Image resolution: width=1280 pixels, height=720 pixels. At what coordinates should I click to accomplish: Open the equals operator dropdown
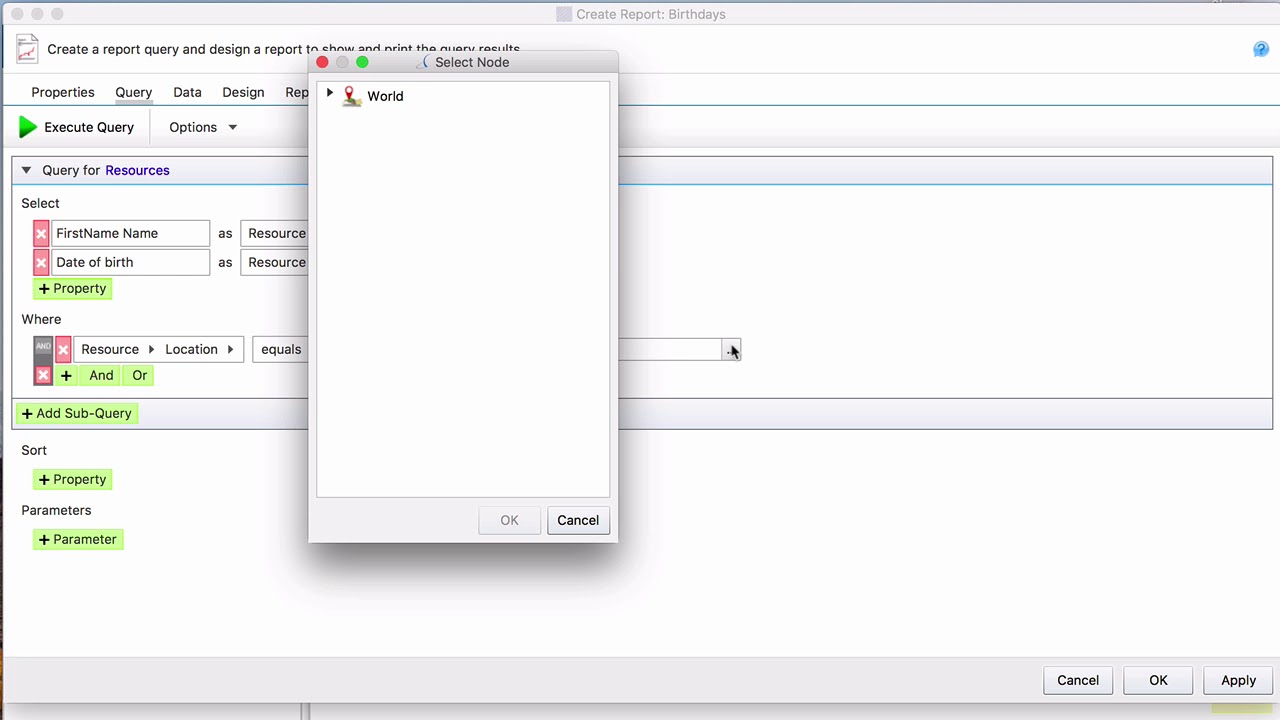(281, 349)
